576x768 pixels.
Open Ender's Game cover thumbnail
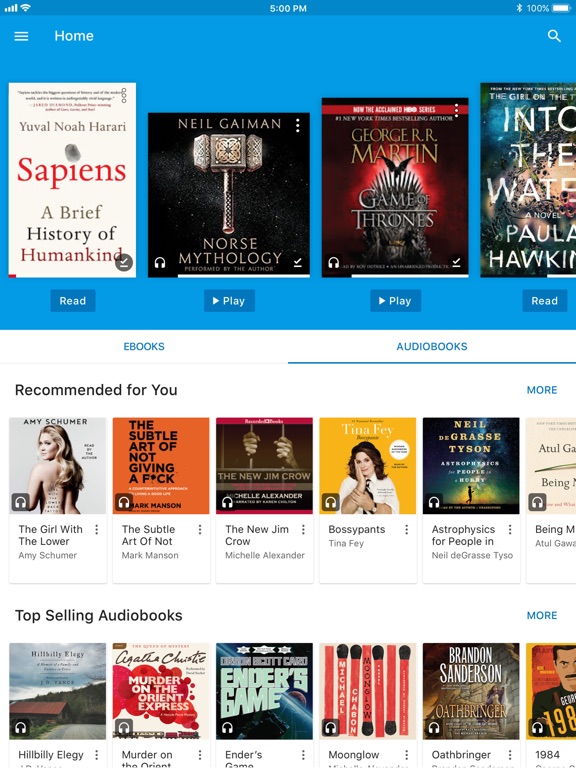pyautogui.click(x=264, y=691)
